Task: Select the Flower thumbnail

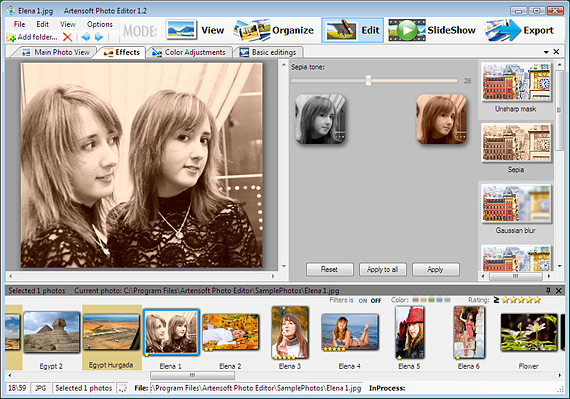Action: click(529, 332)
